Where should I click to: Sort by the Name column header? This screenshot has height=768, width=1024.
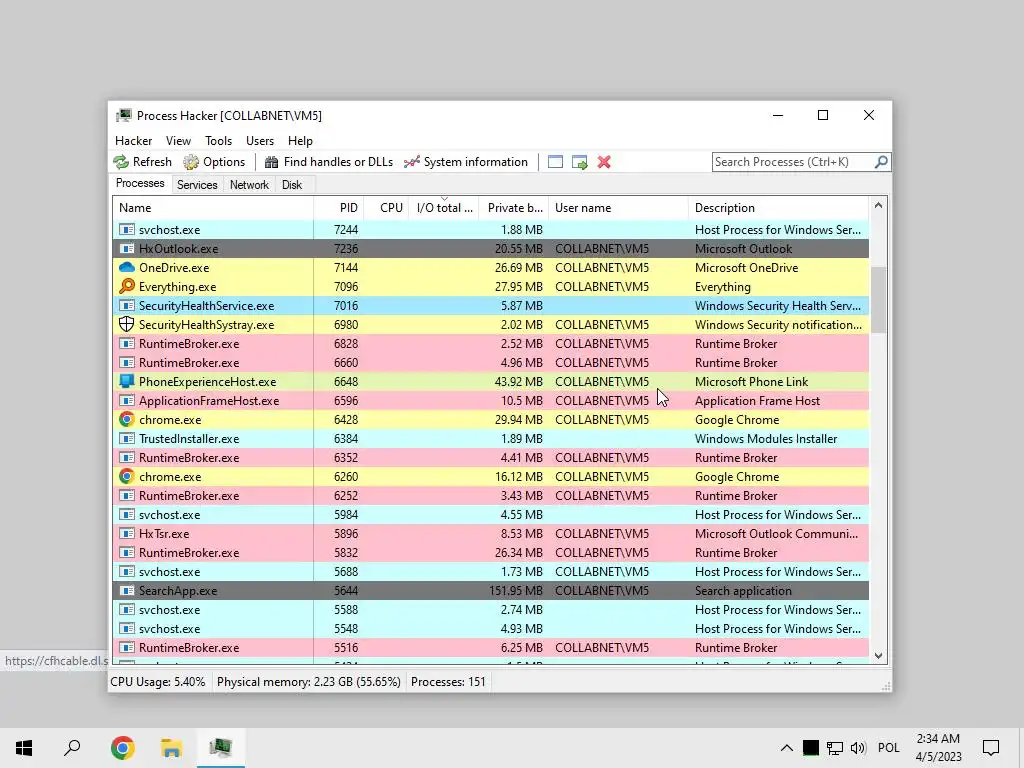point(213,208)
